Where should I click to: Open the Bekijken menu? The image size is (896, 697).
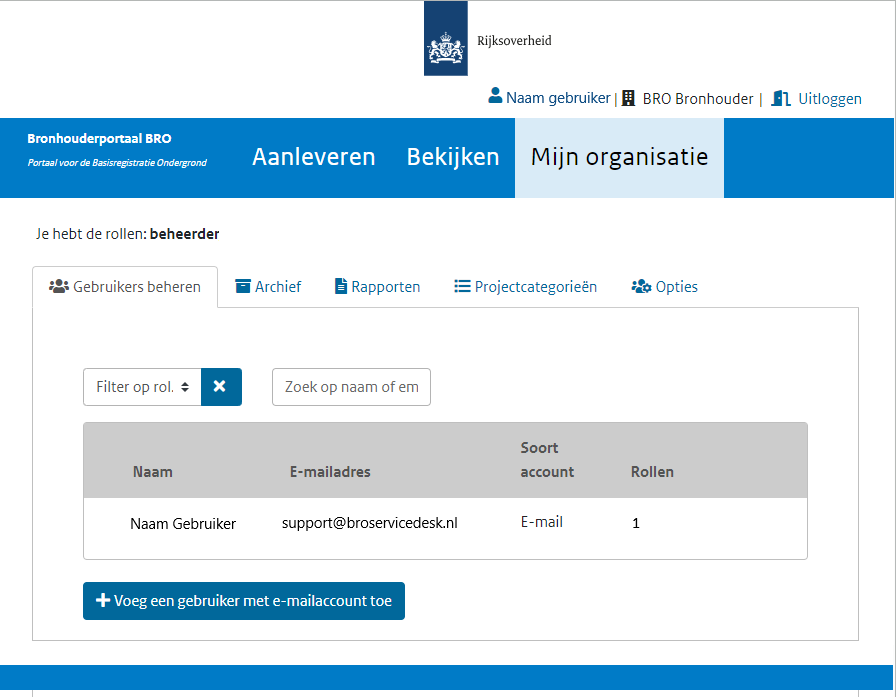452,157
